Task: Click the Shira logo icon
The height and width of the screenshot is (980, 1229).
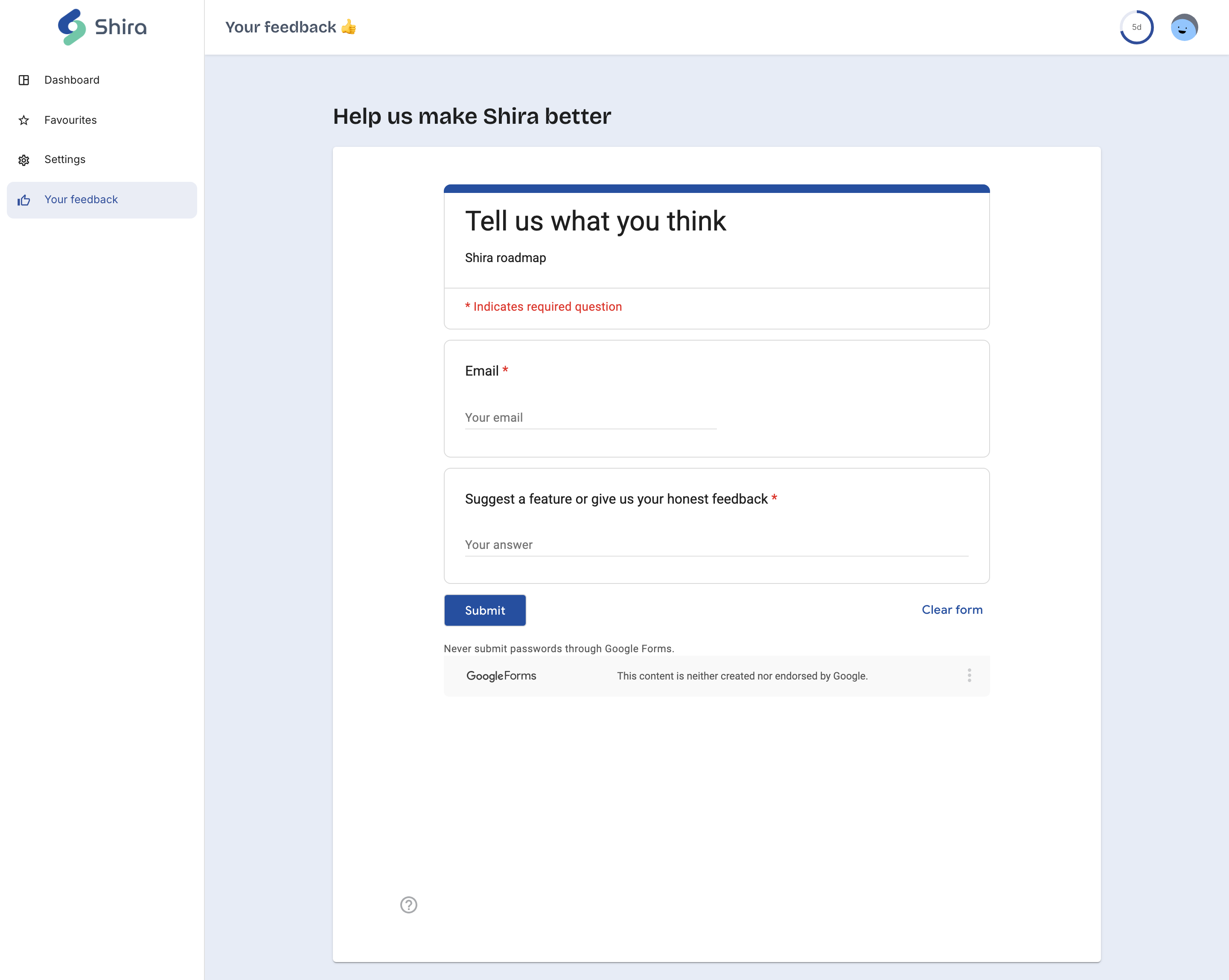Action: (x=72, y=27)
